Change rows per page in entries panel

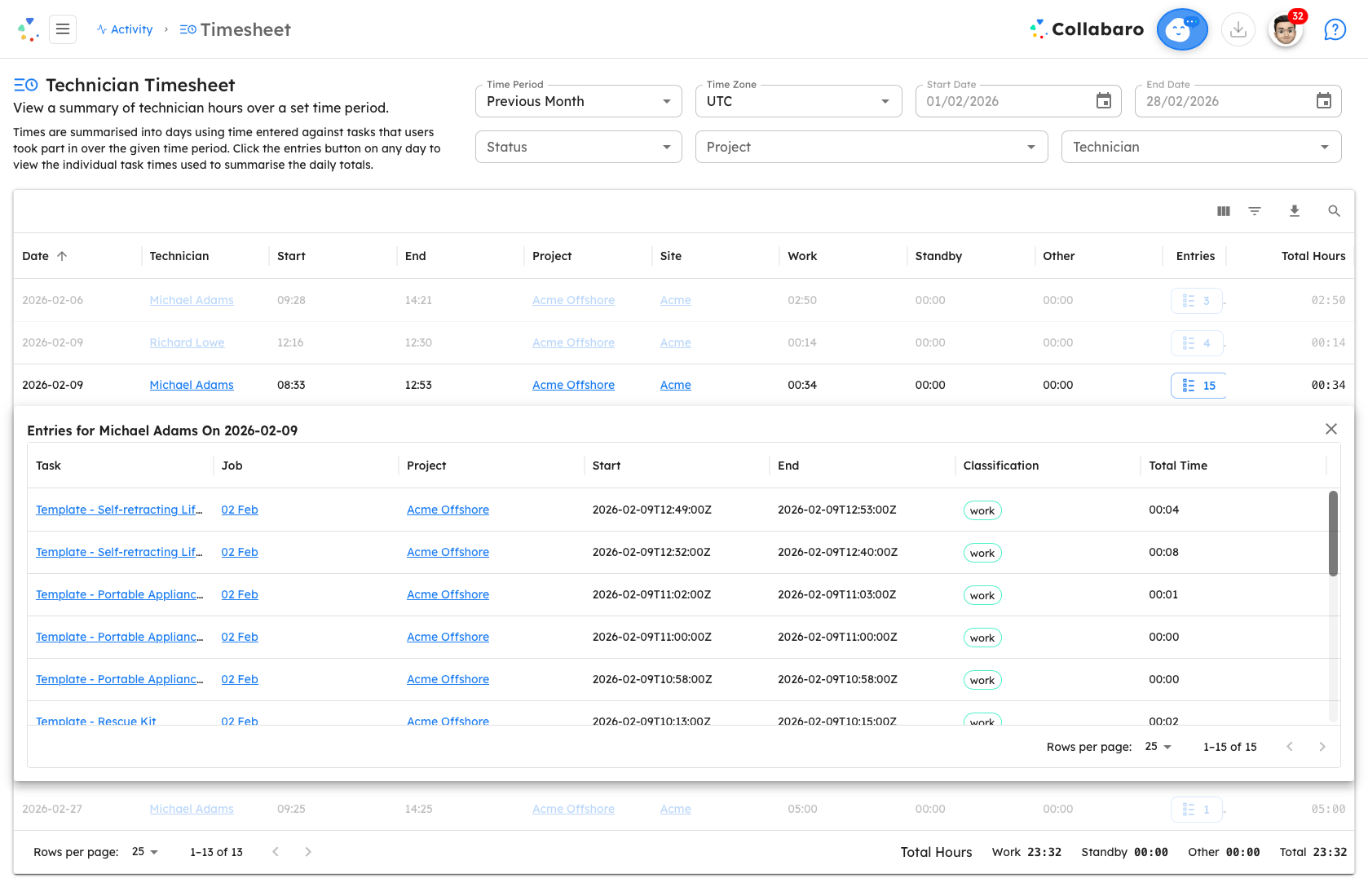click(1157, 746)
